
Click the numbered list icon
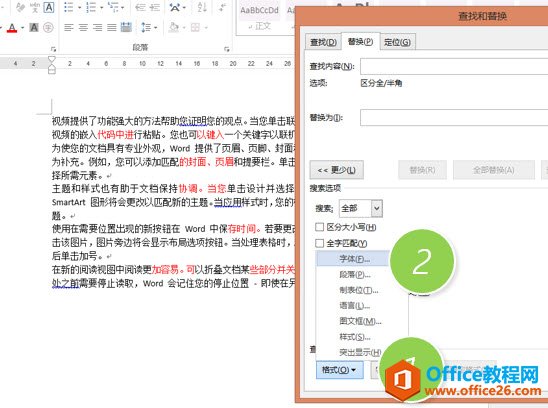coord(91,7)
